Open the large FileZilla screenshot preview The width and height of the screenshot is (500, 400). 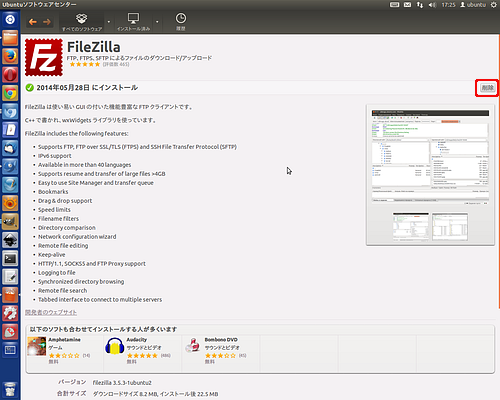click(430, 156)
